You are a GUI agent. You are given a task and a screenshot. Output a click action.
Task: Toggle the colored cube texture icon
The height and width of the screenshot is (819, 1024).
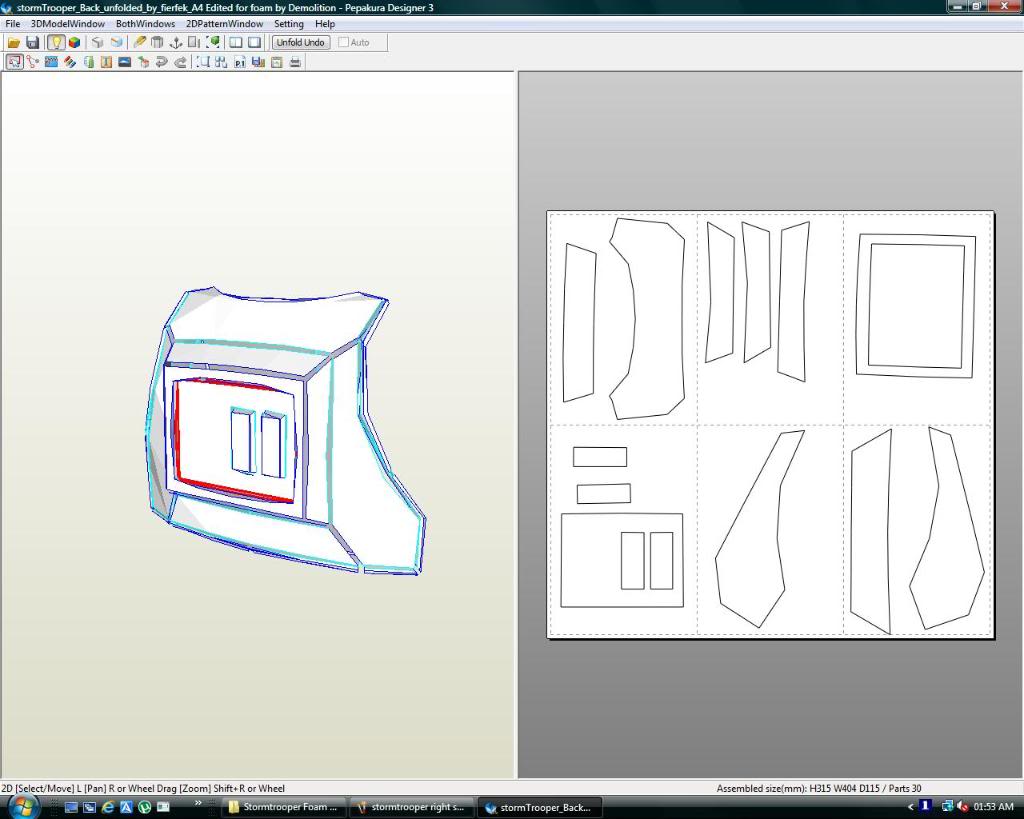(x=74, y=42)
